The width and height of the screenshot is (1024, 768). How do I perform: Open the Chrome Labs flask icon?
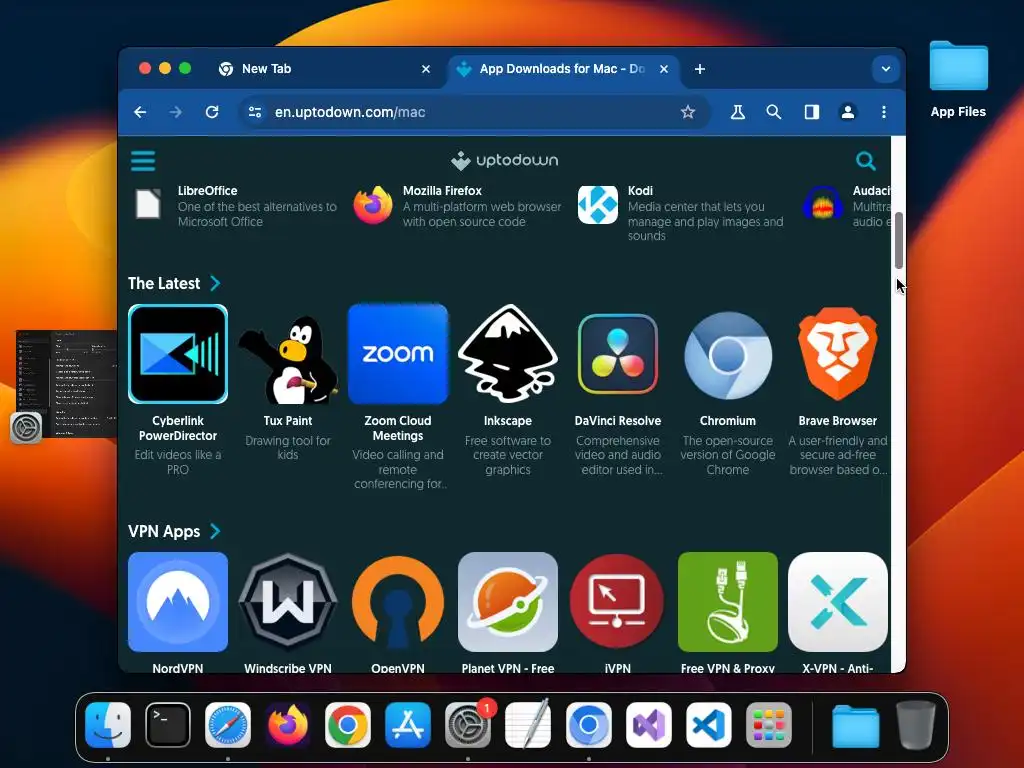pyautogui.click(x=737, y=112)
